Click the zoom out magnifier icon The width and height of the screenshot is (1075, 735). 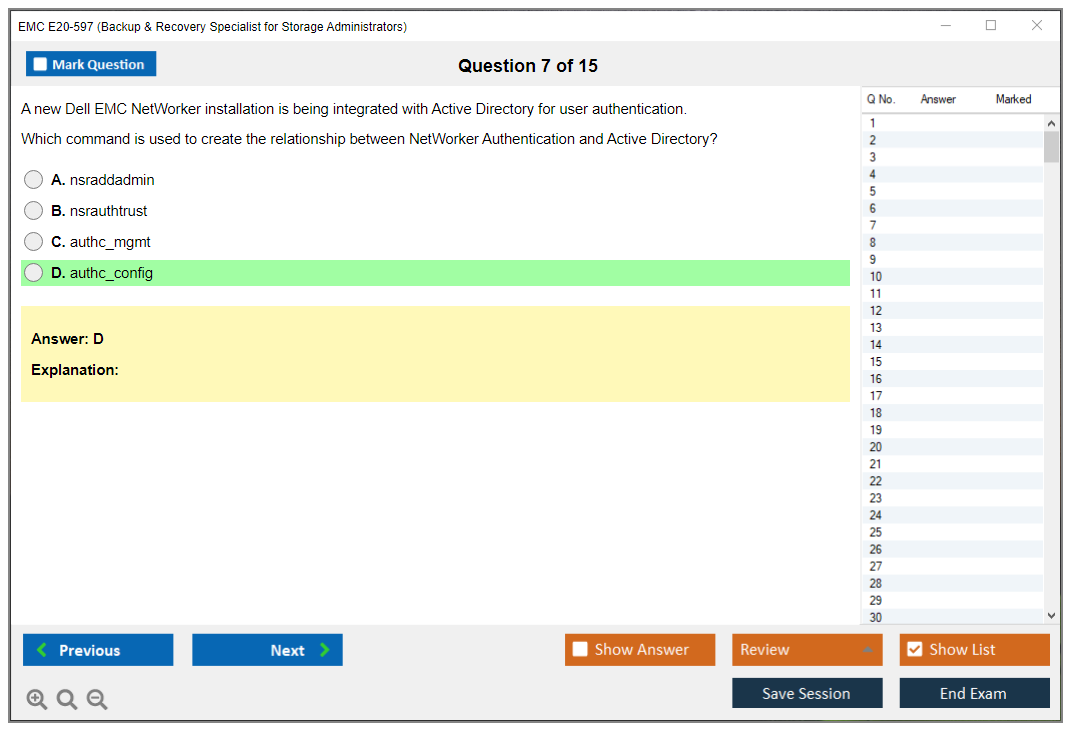pos(97,700)
